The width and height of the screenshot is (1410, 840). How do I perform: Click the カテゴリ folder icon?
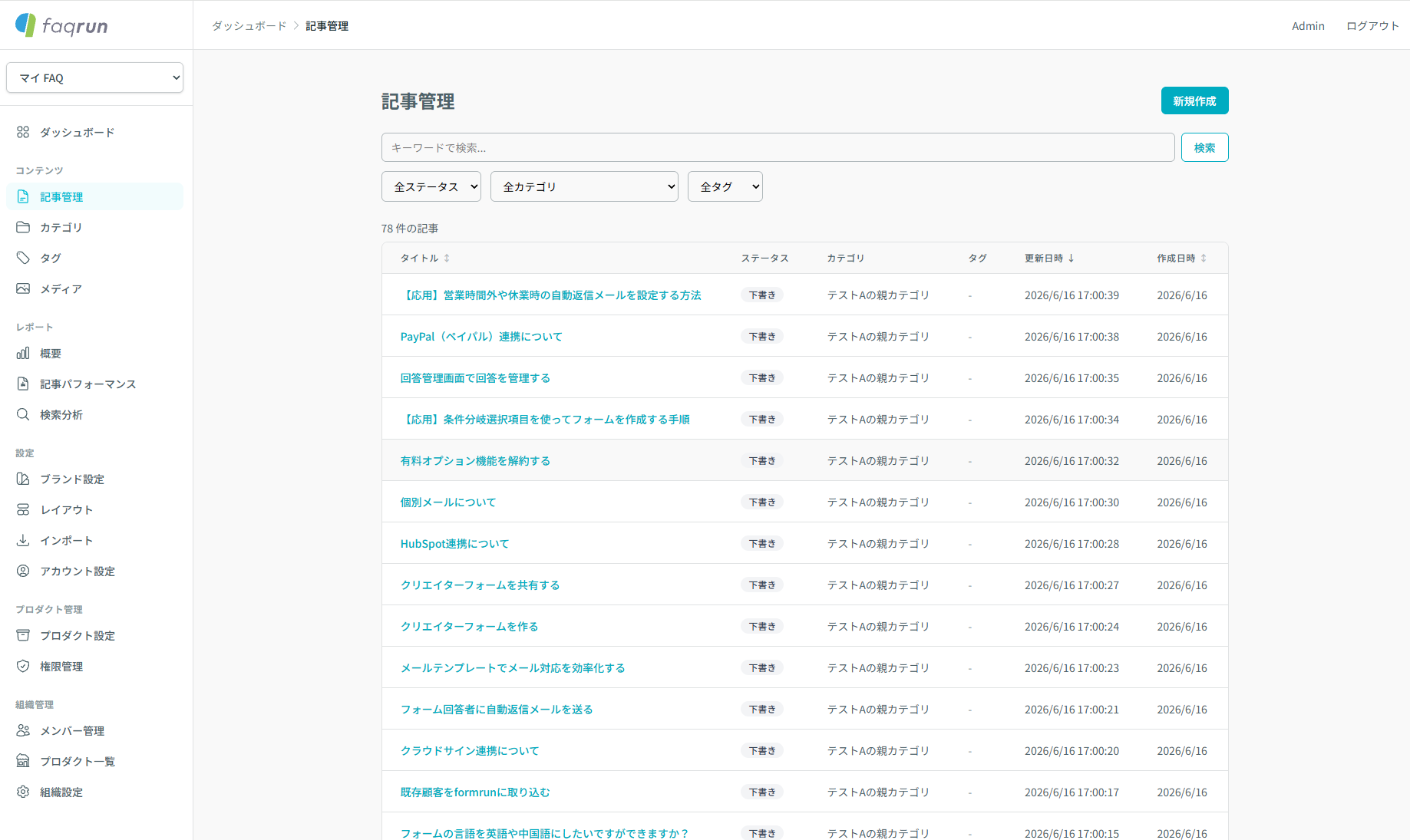pos(23,227)
